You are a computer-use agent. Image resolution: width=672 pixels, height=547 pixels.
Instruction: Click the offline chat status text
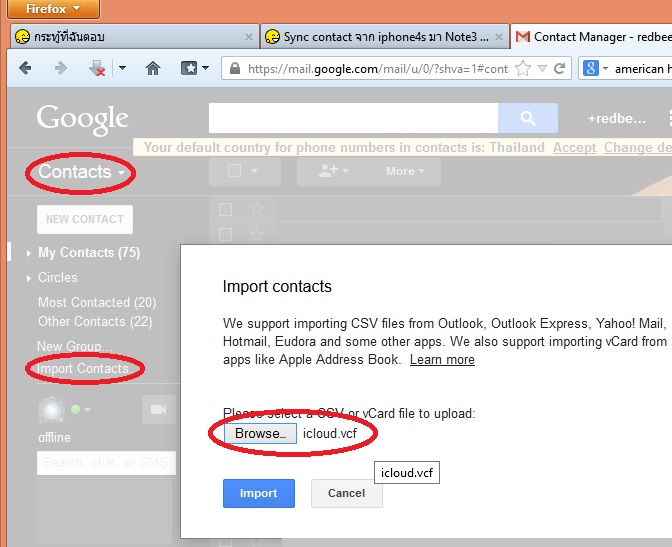click(54, 438)
